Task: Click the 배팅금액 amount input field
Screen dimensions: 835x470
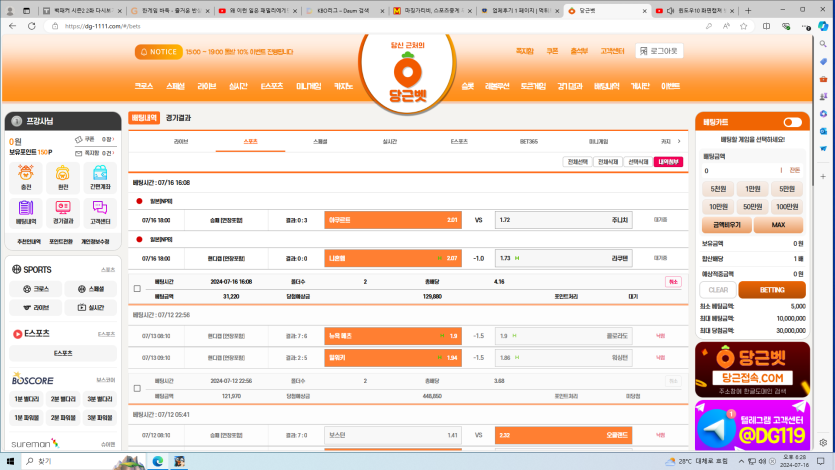Action: pyautogui.click(x=740, y=171)
